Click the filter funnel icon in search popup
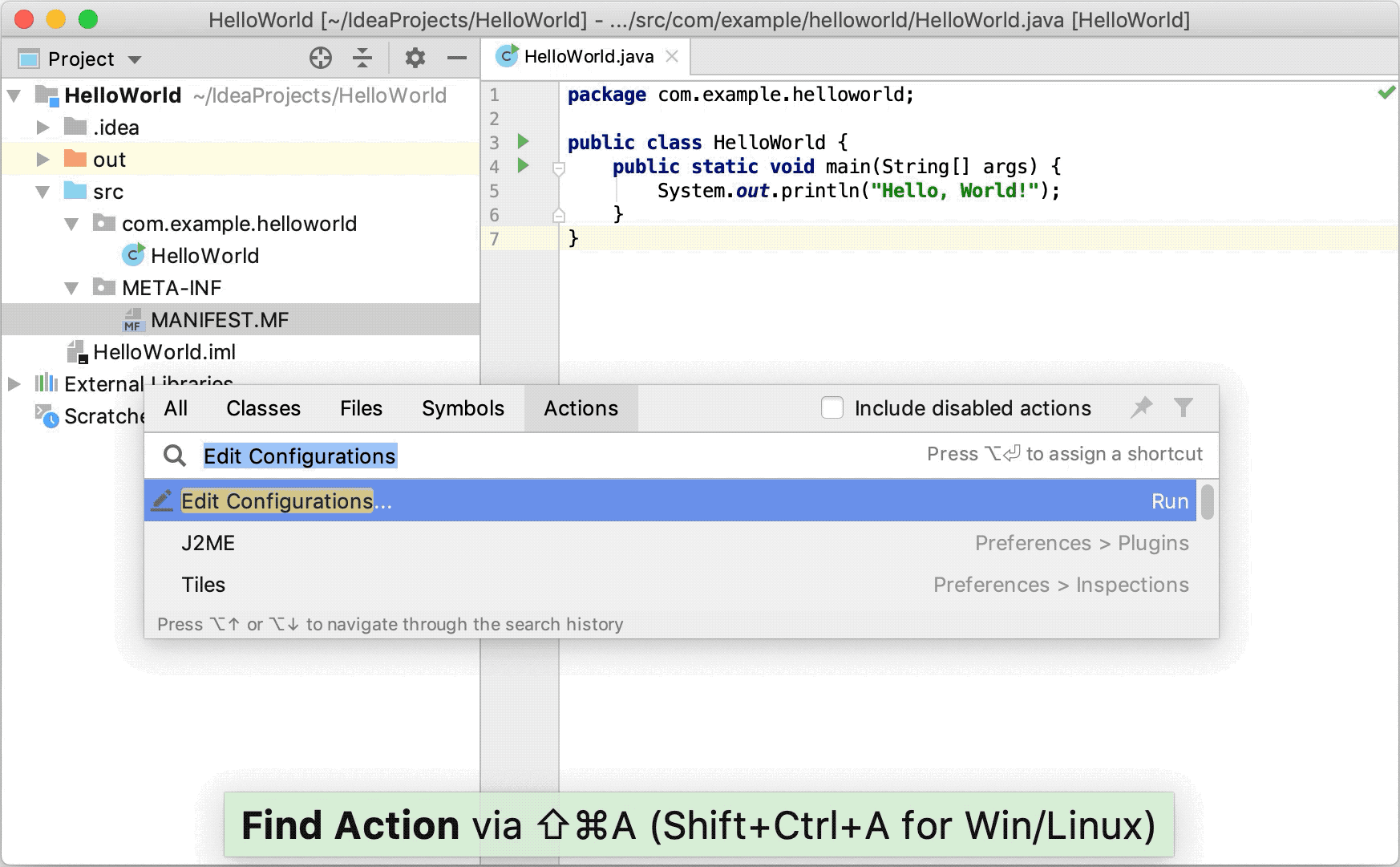Screen dimensions: 1400x867 click(x=1184, y=407)
